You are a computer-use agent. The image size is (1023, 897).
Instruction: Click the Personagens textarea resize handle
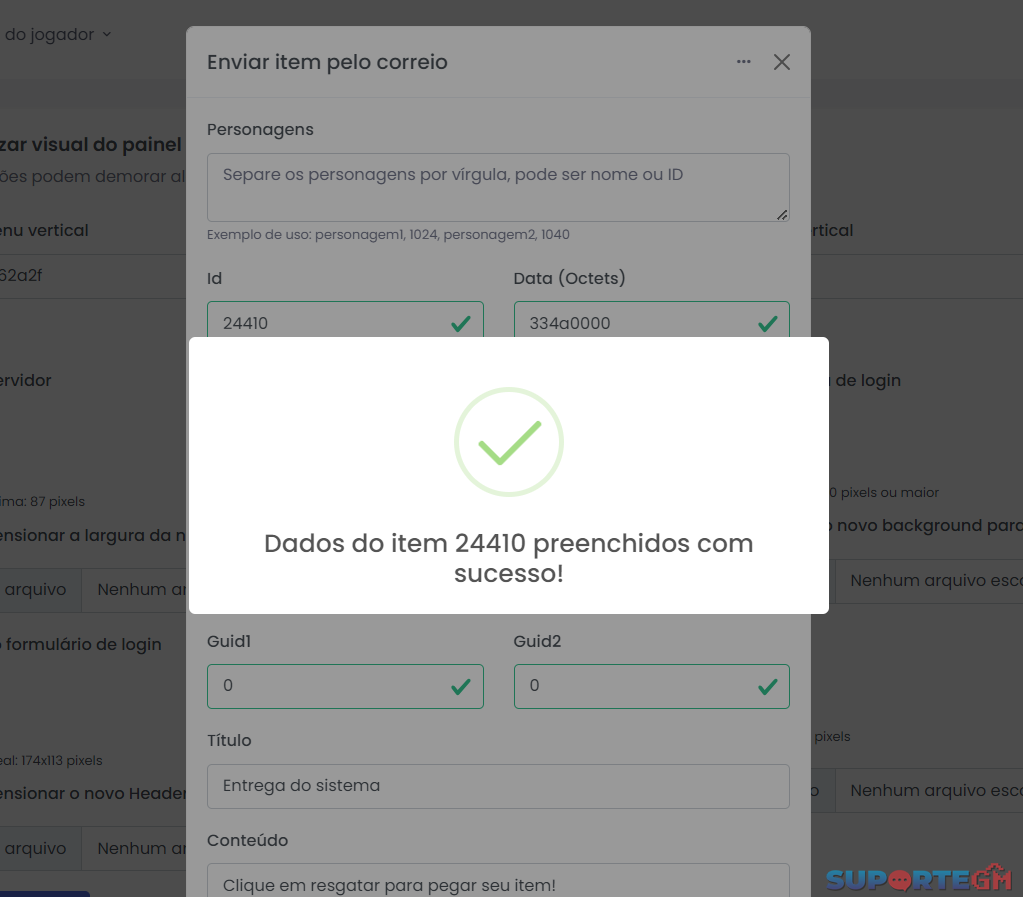point(782,215)
